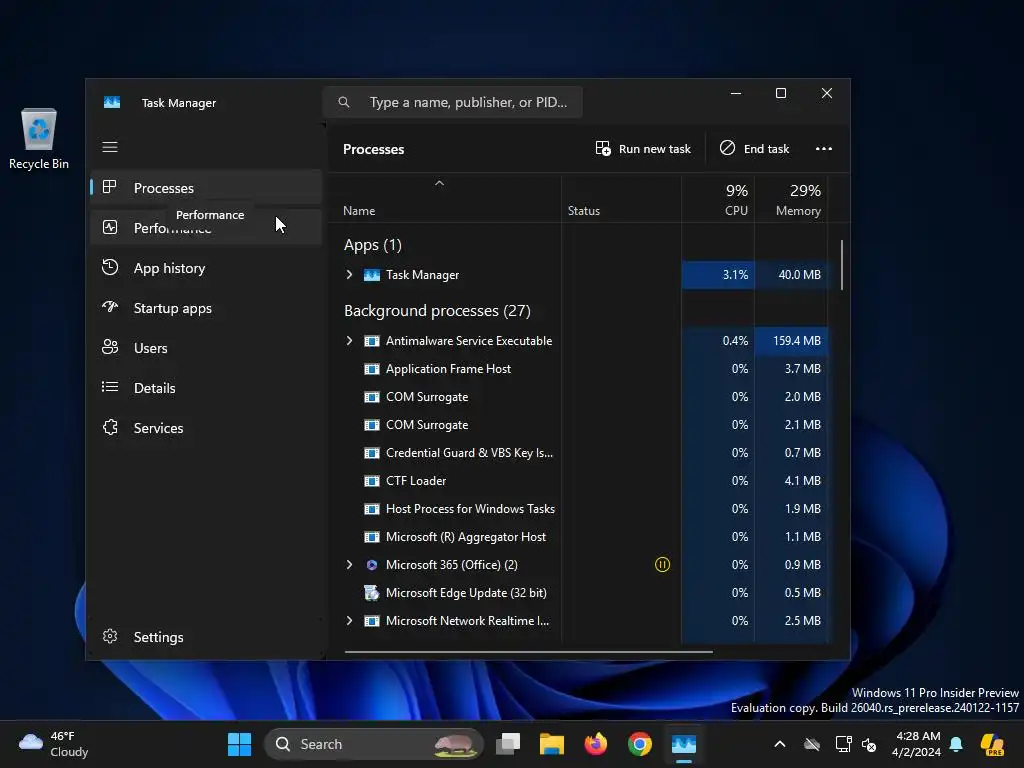Screen dimensions: 1024x768
Task: Click the search magnifier icon in Task Manager
Action: (x=344, y=102)
